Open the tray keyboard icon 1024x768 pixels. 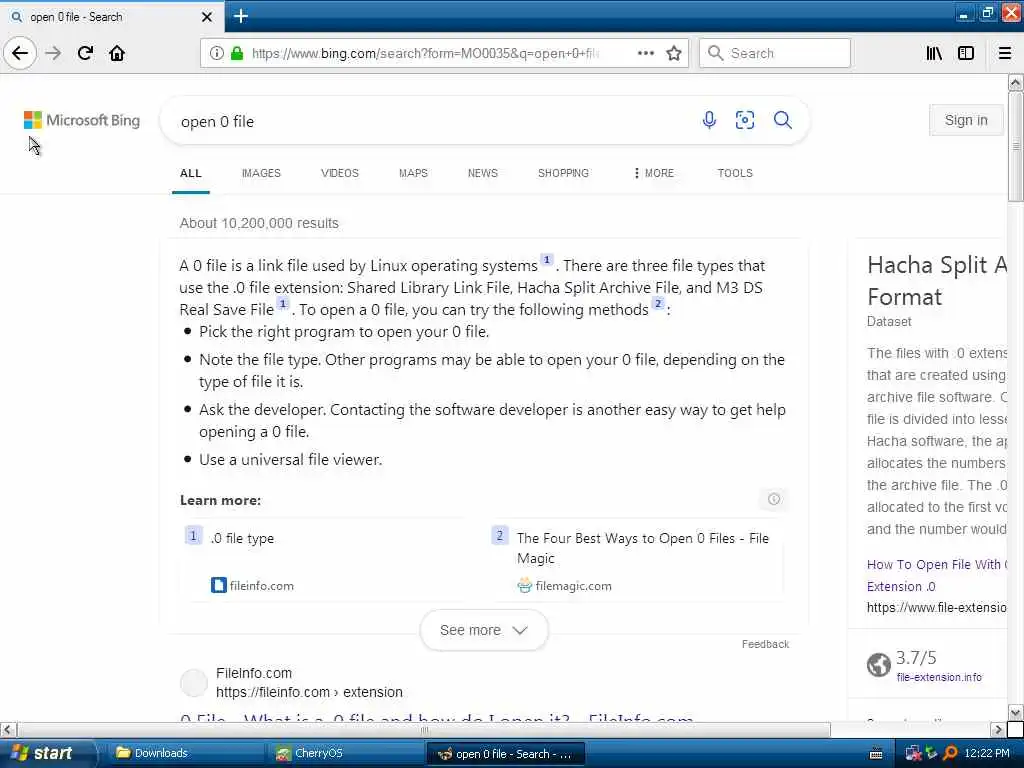(876, 754)
